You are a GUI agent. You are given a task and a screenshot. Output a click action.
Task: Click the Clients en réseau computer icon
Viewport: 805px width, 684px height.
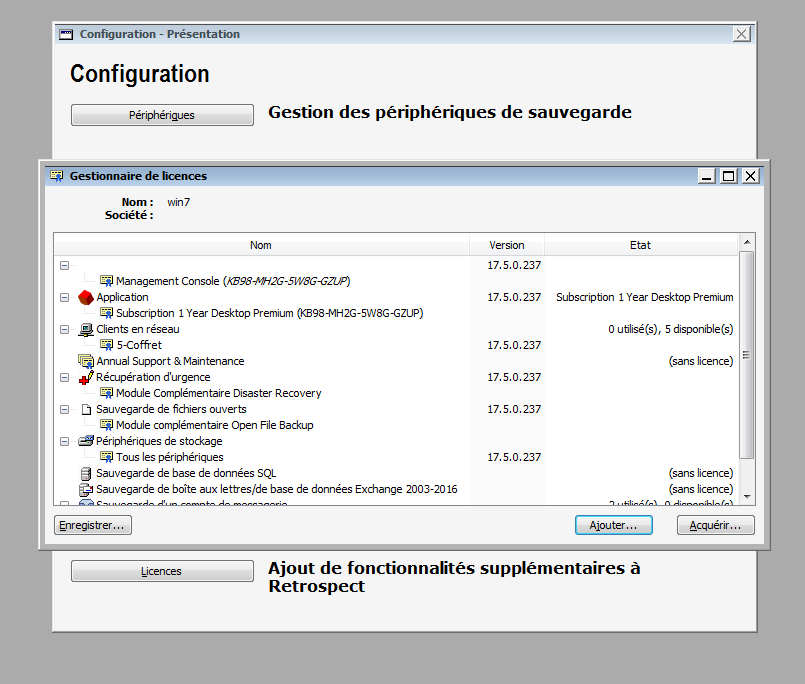85,329
